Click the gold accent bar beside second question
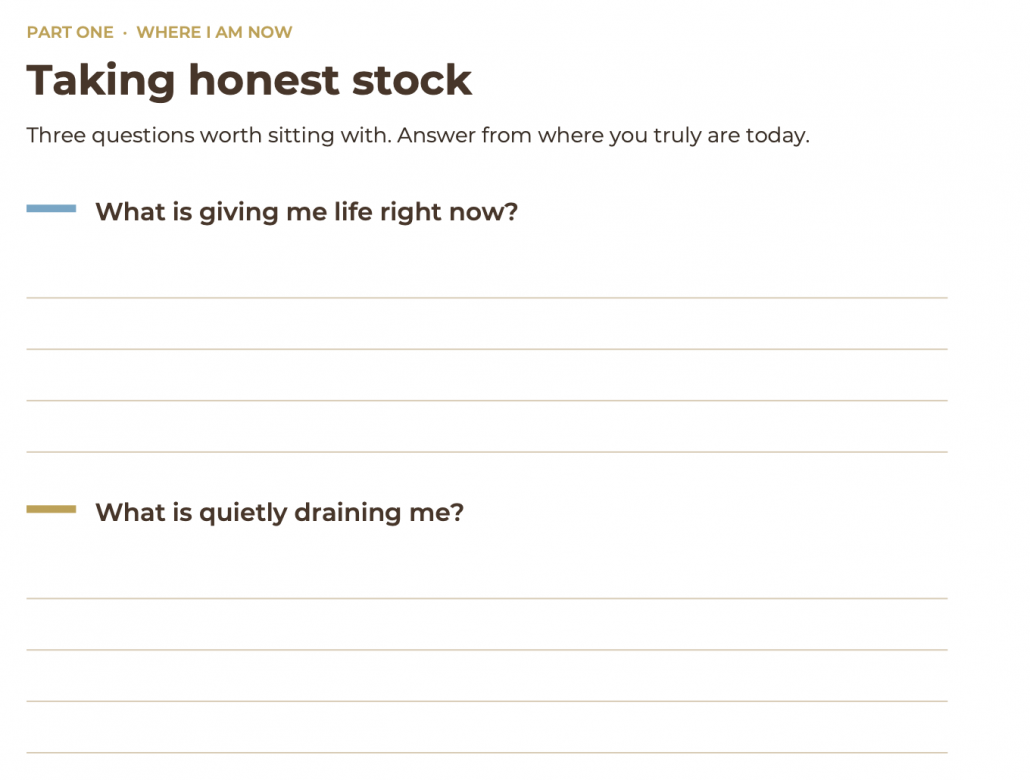 click(x=51, y=509)
